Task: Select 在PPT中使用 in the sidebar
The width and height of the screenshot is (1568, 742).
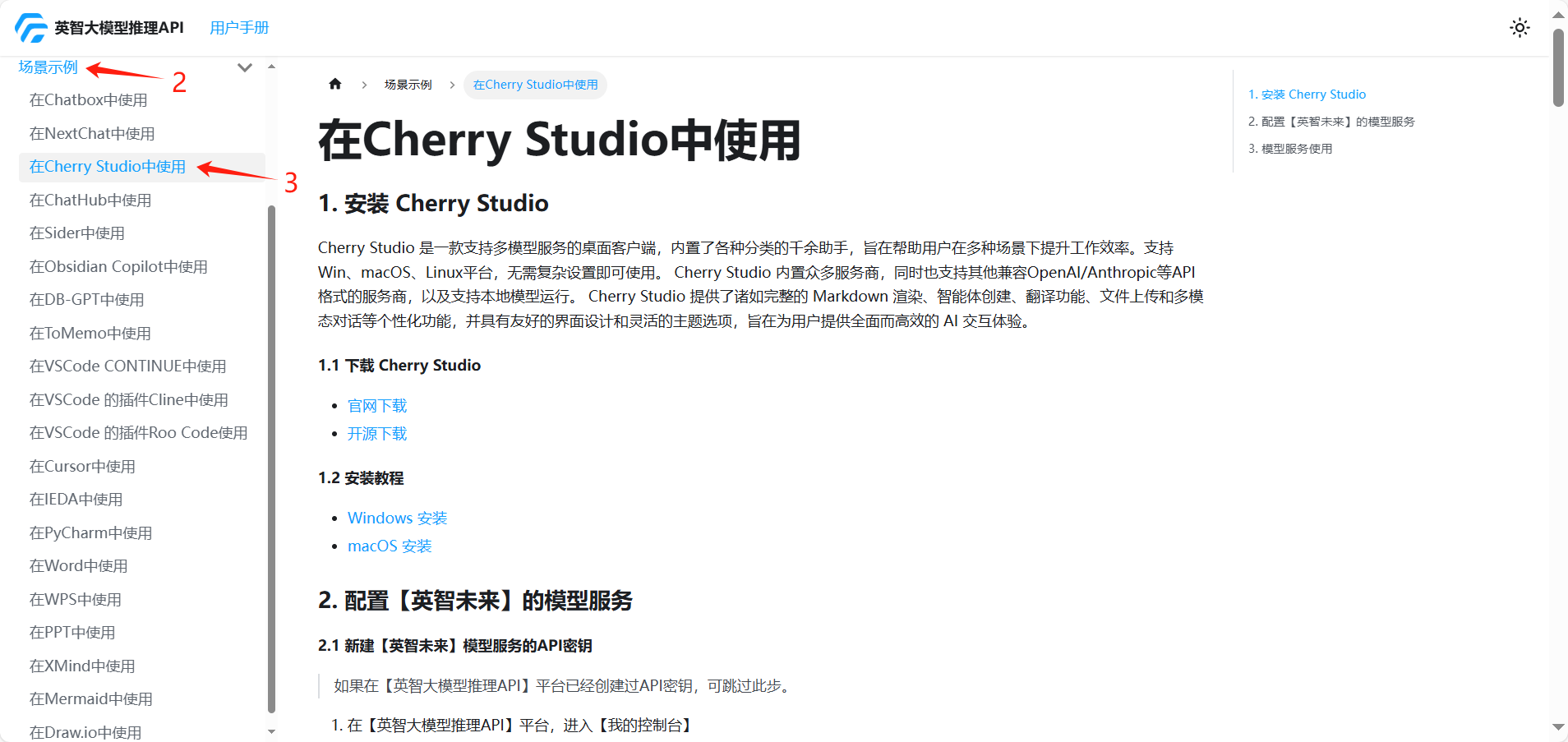Action: pos(72,633)
